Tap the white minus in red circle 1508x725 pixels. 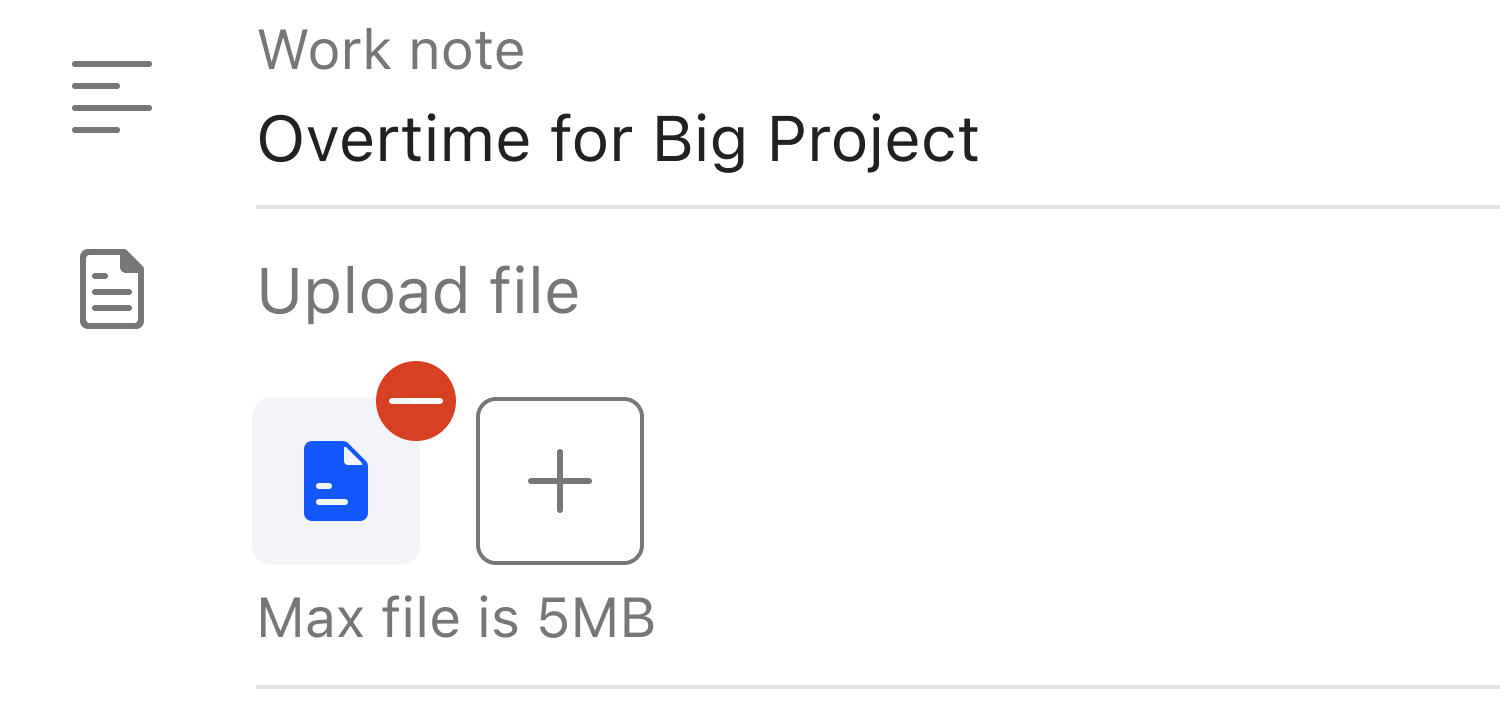pyautogui.click(x=416, y=401)
